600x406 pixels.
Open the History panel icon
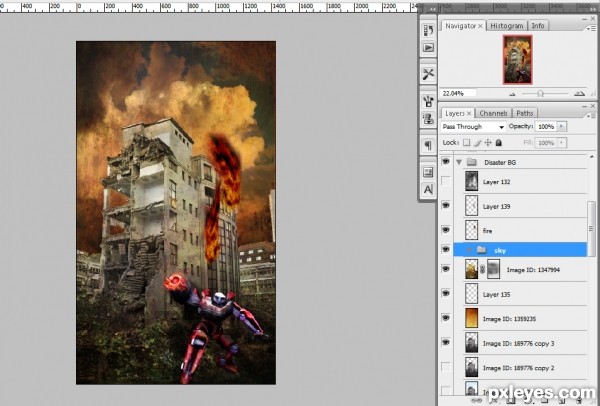click(x=428, y=31)
